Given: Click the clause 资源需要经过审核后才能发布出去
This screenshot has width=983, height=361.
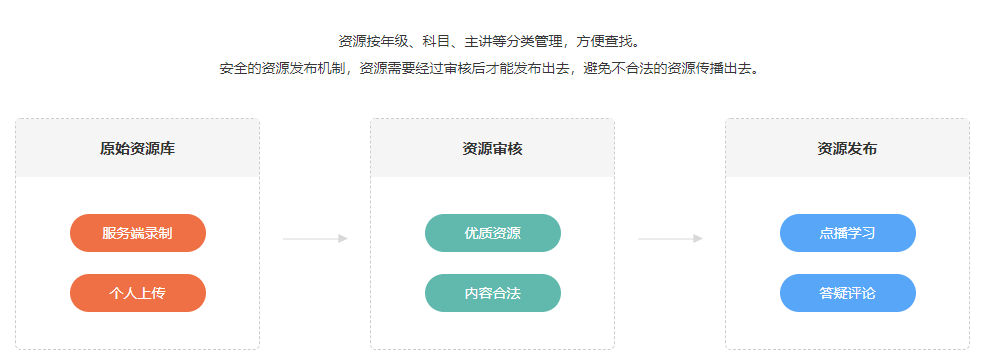Looking at the screenshot, I should click(x=464, y=68).
